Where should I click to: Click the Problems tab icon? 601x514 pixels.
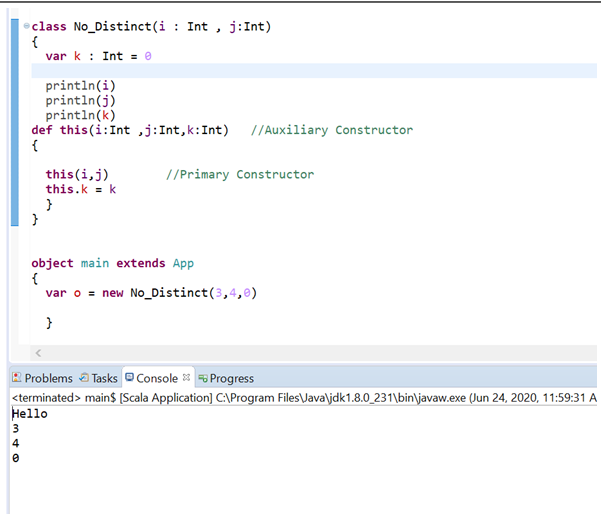16,378
